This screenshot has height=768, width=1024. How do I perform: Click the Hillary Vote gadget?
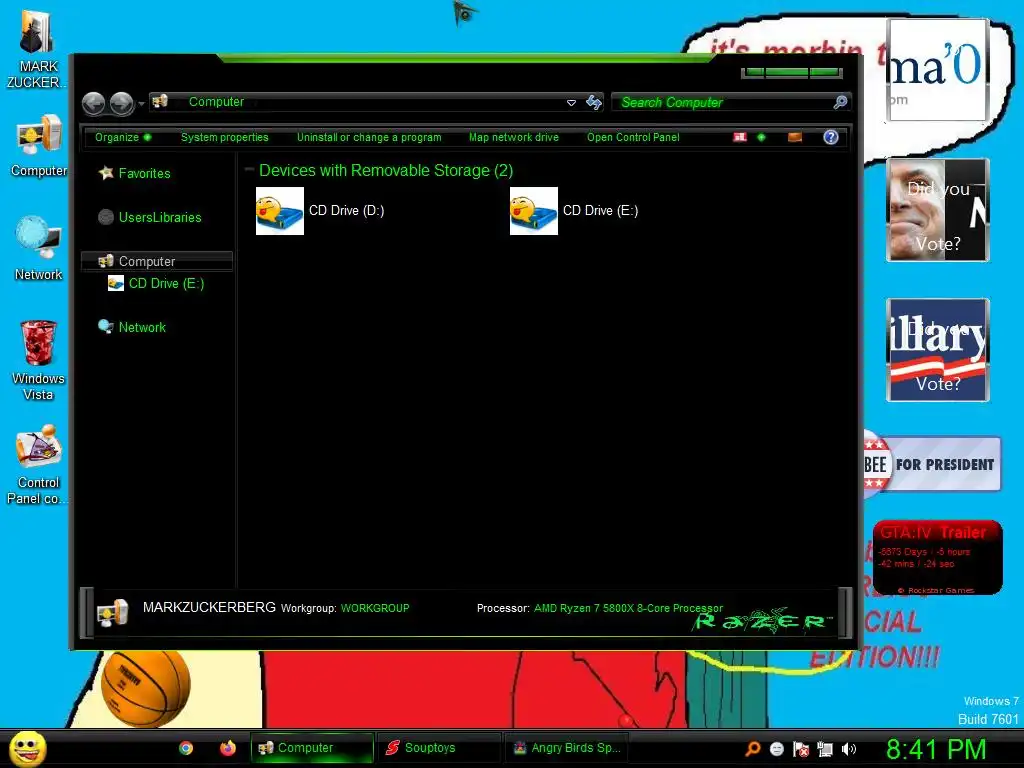coord(938,350)
